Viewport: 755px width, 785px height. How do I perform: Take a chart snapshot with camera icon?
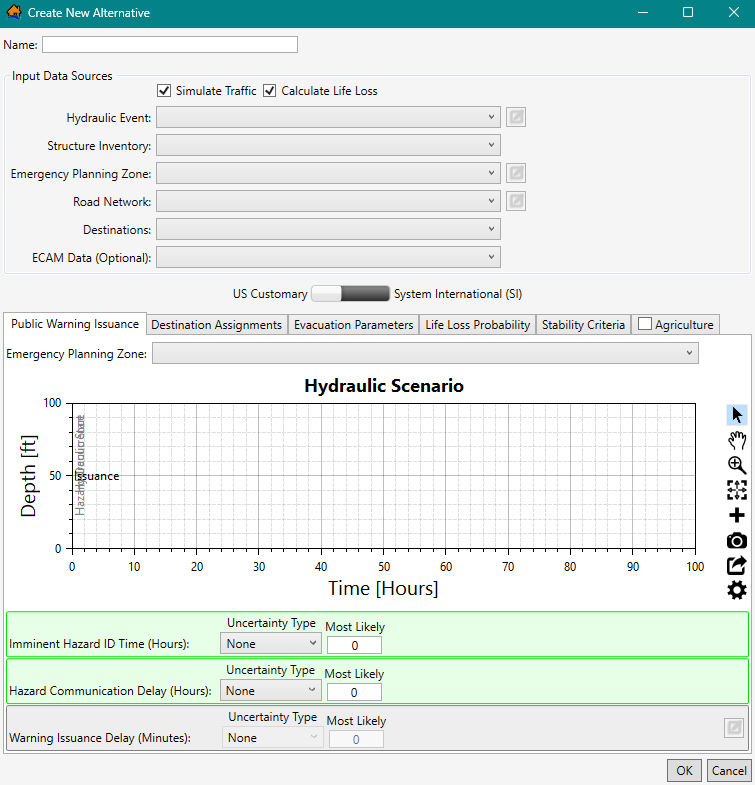(x=736, y=541)
